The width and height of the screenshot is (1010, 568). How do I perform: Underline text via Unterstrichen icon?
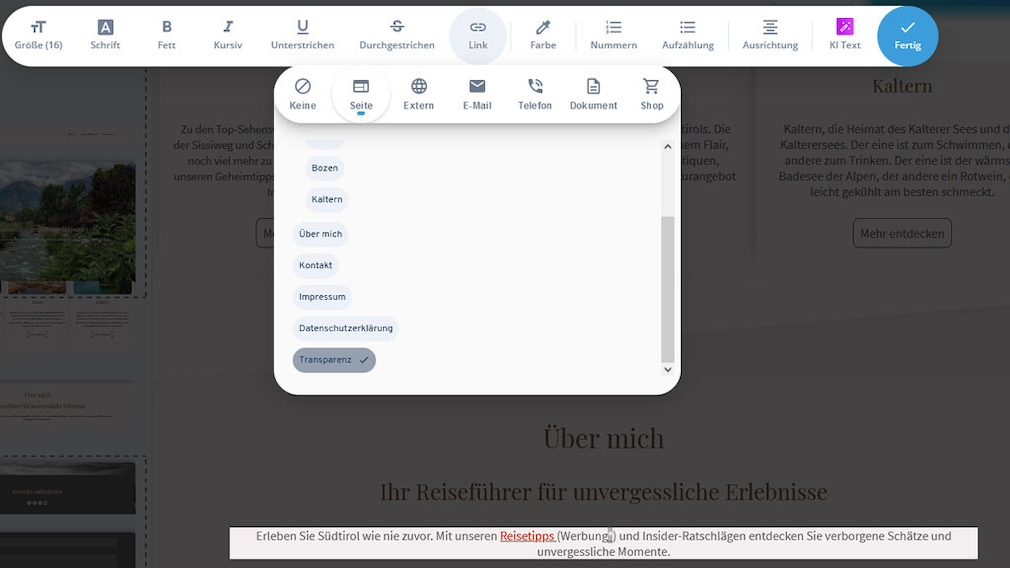(302, 34)
